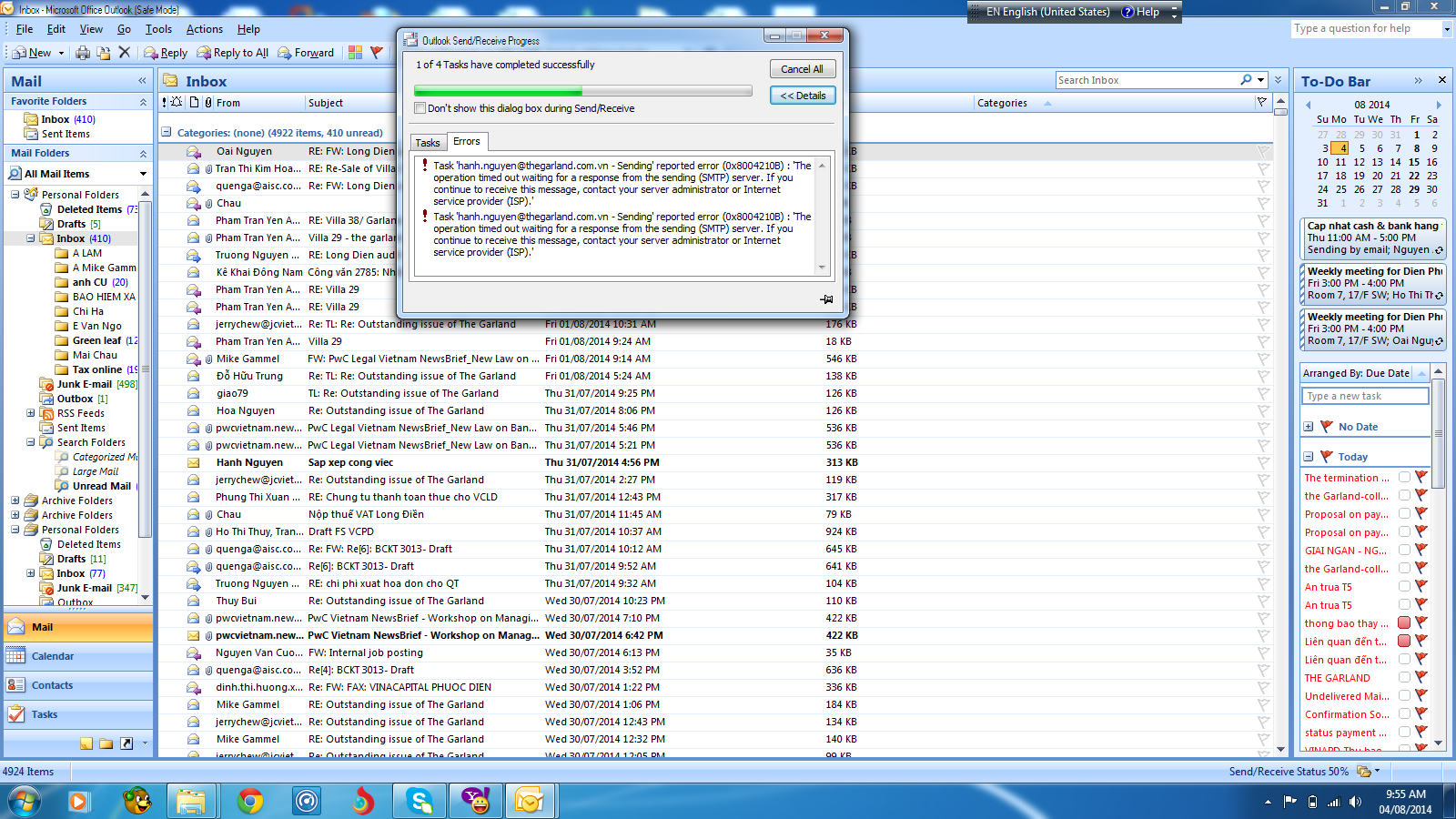Mark 'The termination' task complete
Image resolution: width=1456 pixels, height=819 pixels.
tap(1421, 478)
